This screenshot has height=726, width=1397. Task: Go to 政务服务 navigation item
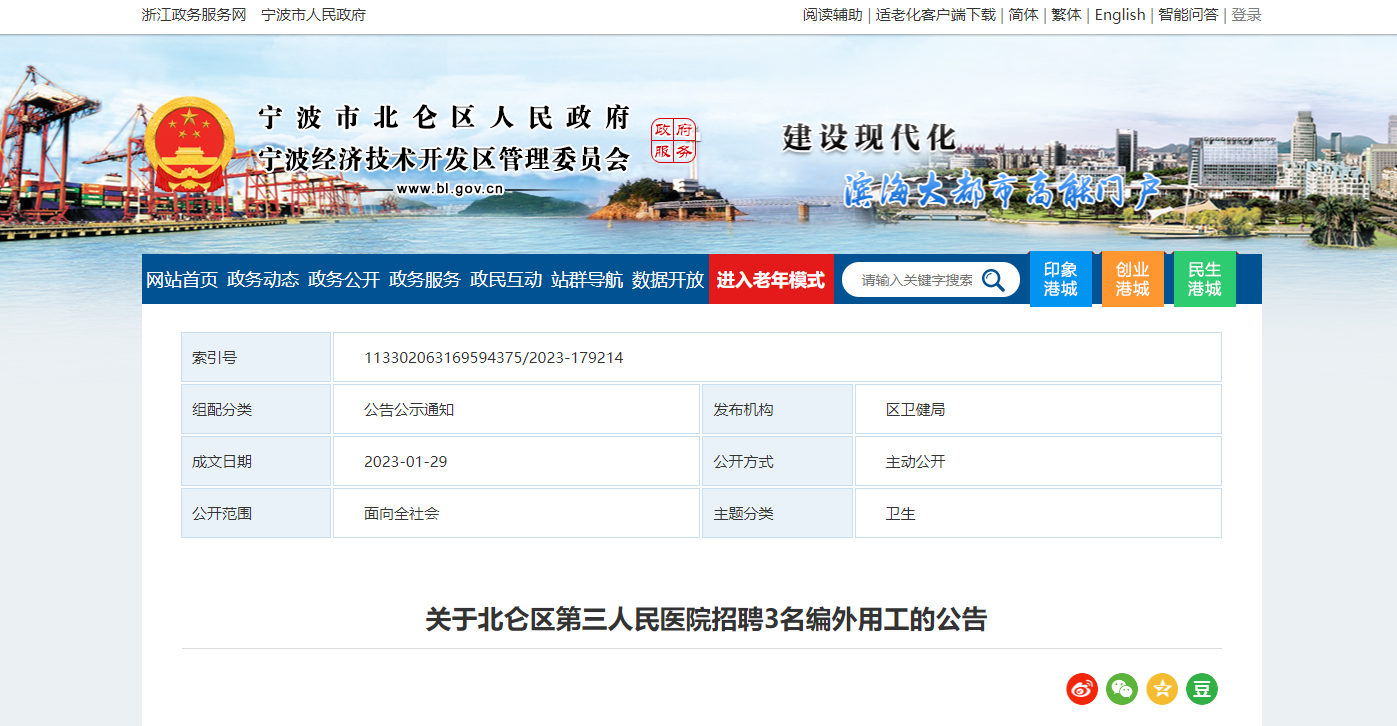point(425,280)
